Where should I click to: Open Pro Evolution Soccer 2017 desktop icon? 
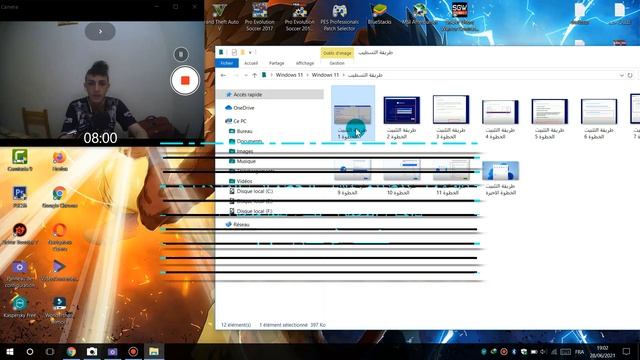pos(260,16)
